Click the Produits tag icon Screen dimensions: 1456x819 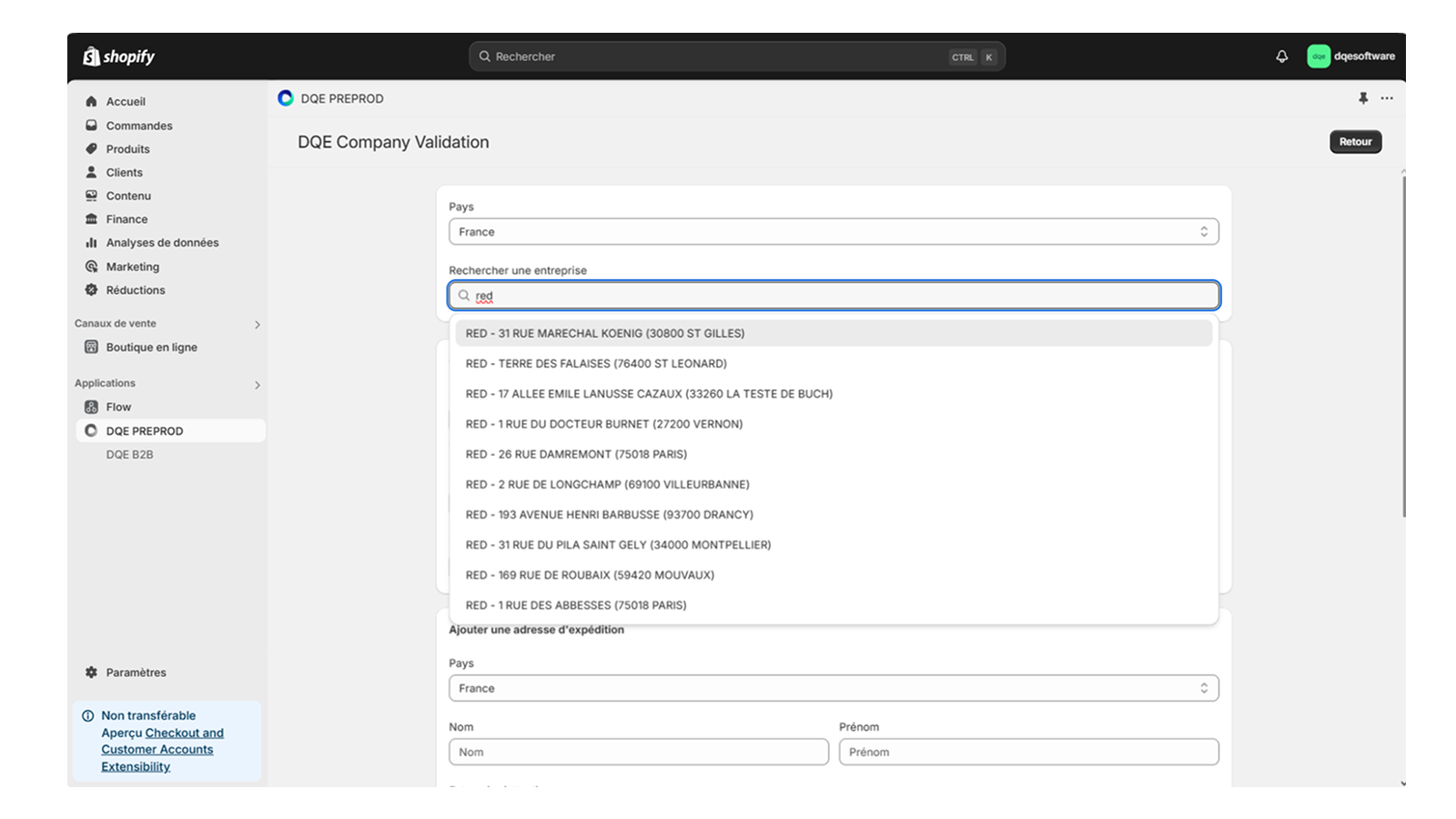91,149
